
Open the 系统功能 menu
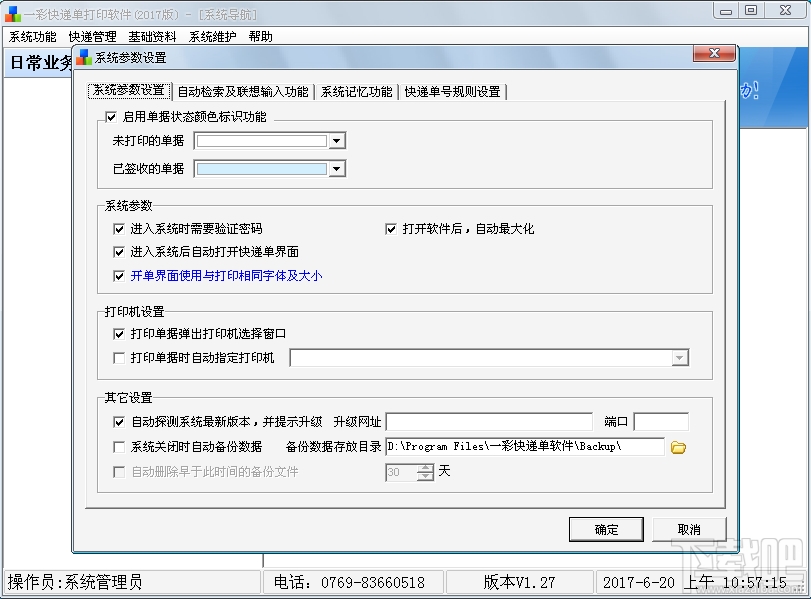33,37
